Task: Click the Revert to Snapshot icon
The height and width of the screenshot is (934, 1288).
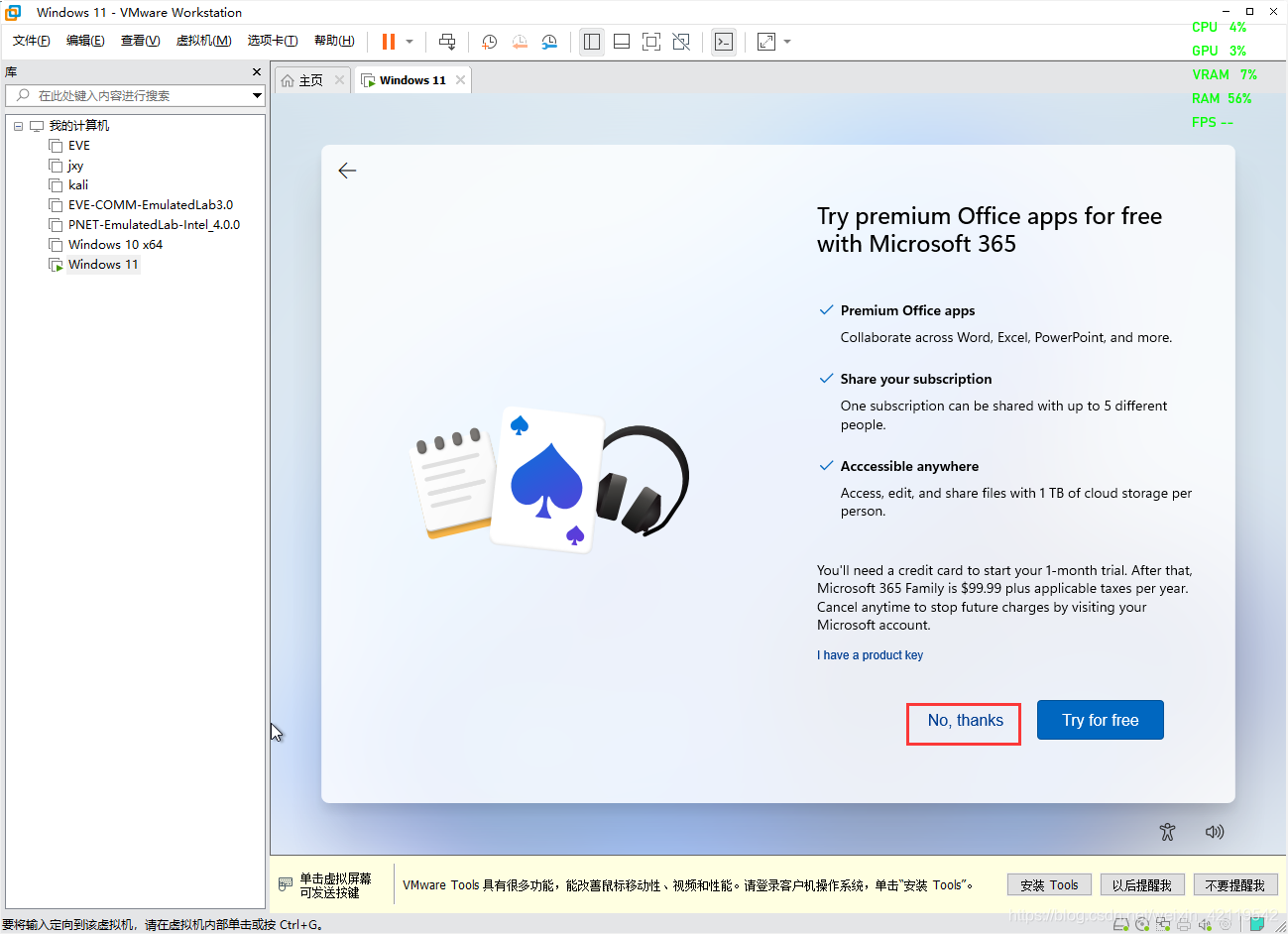Action: [x=520, y=42]
